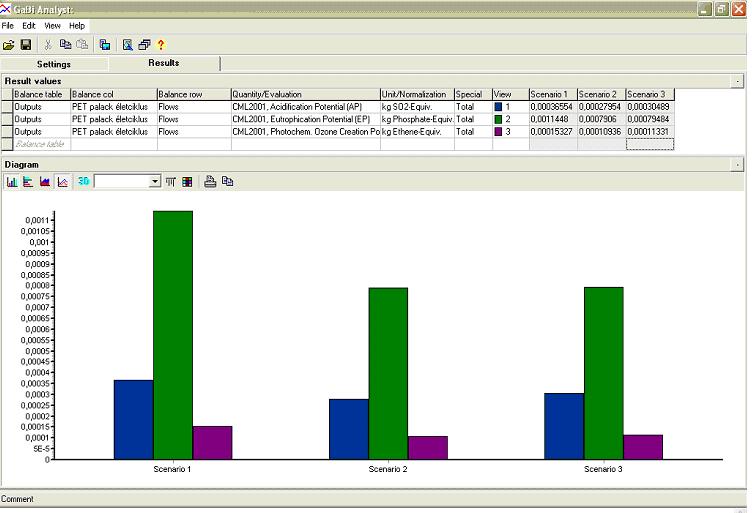Click the 'kg Ethene-Equiv.' unit cell
Viewport: 752px width, 513px height.
417,132
